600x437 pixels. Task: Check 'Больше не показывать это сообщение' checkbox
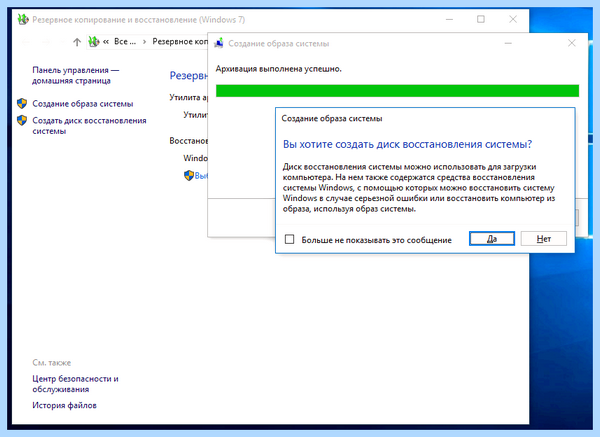290,240
